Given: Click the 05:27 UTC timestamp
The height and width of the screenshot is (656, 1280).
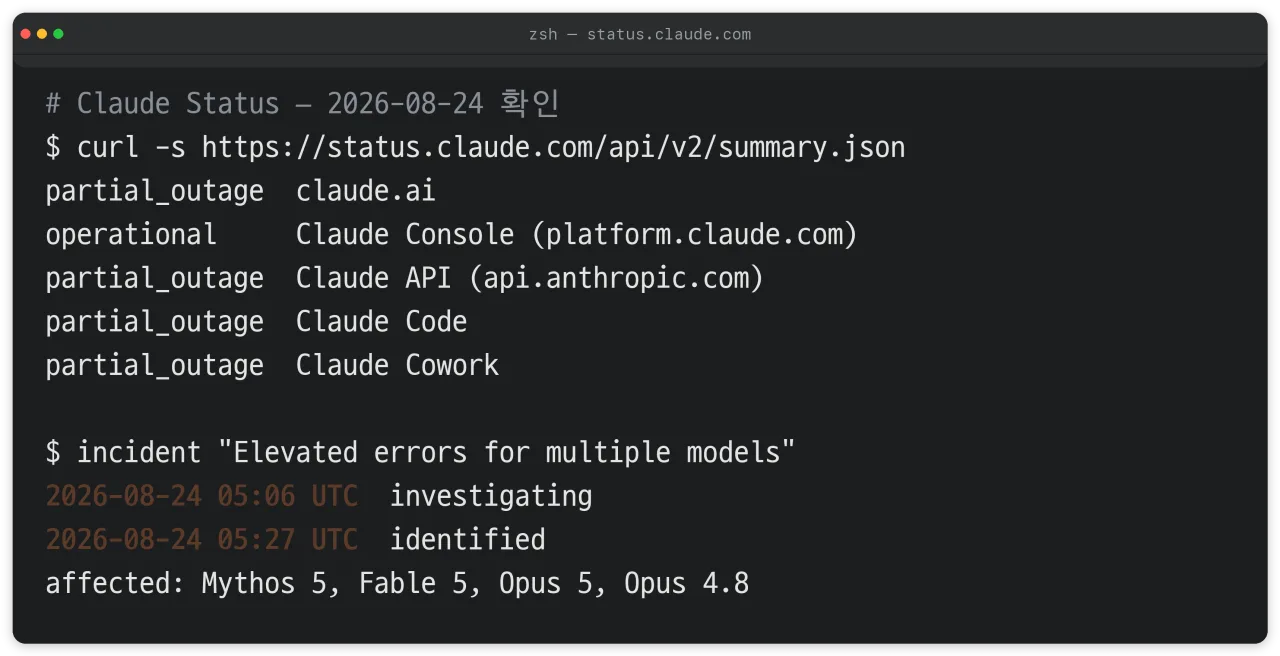Looking at the screenshot, I should pos(202,540).
